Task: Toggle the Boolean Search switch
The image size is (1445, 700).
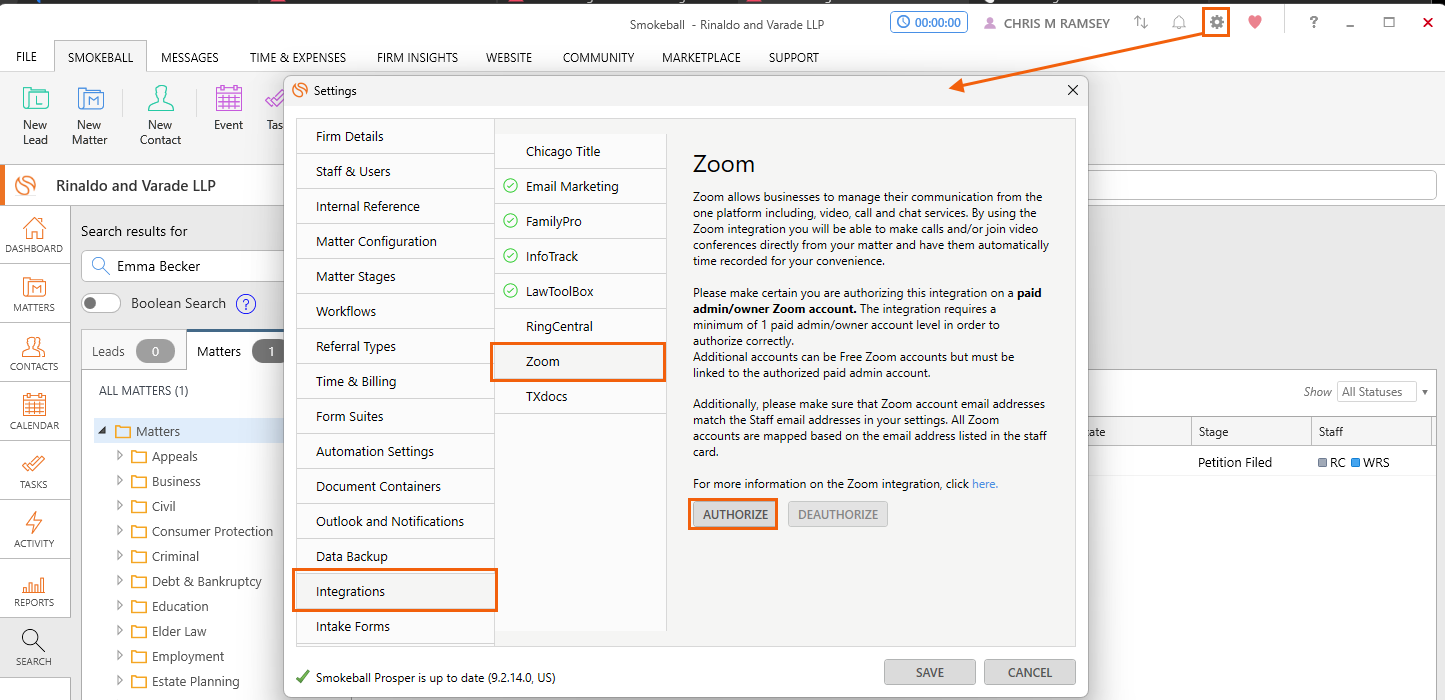Action: (101, 303)
